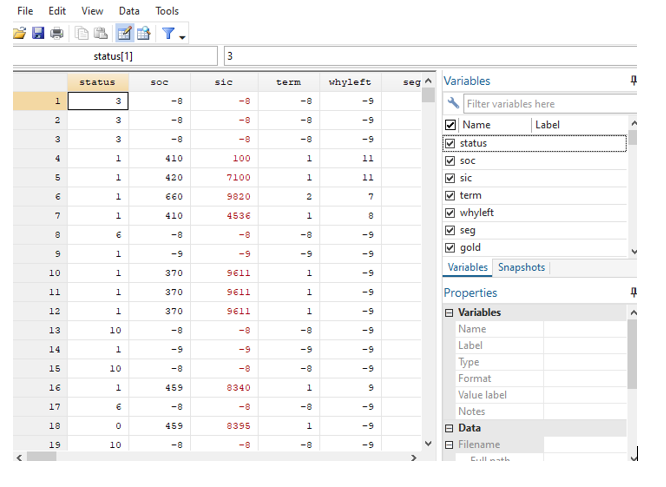Uncheck the whyleft variable checkbox
The width and height of the screenshot is (666, 487).
click(x=450, y=213)
